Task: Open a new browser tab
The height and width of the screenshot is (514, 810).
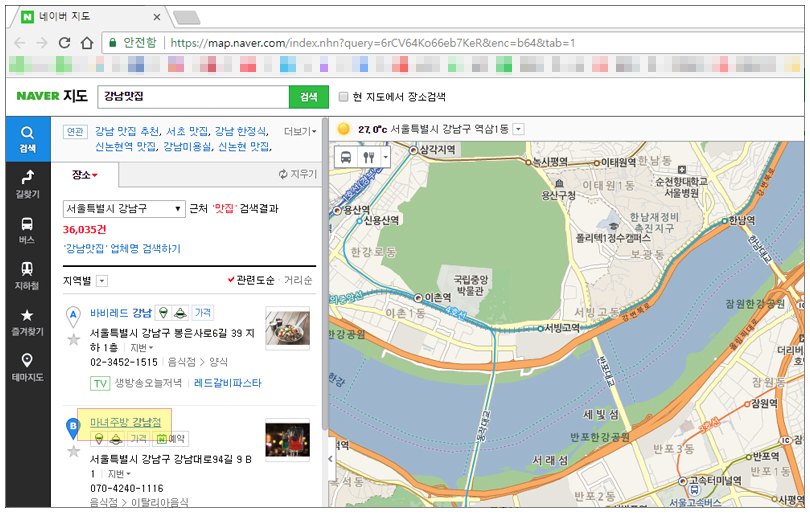Action: [186, 18]
